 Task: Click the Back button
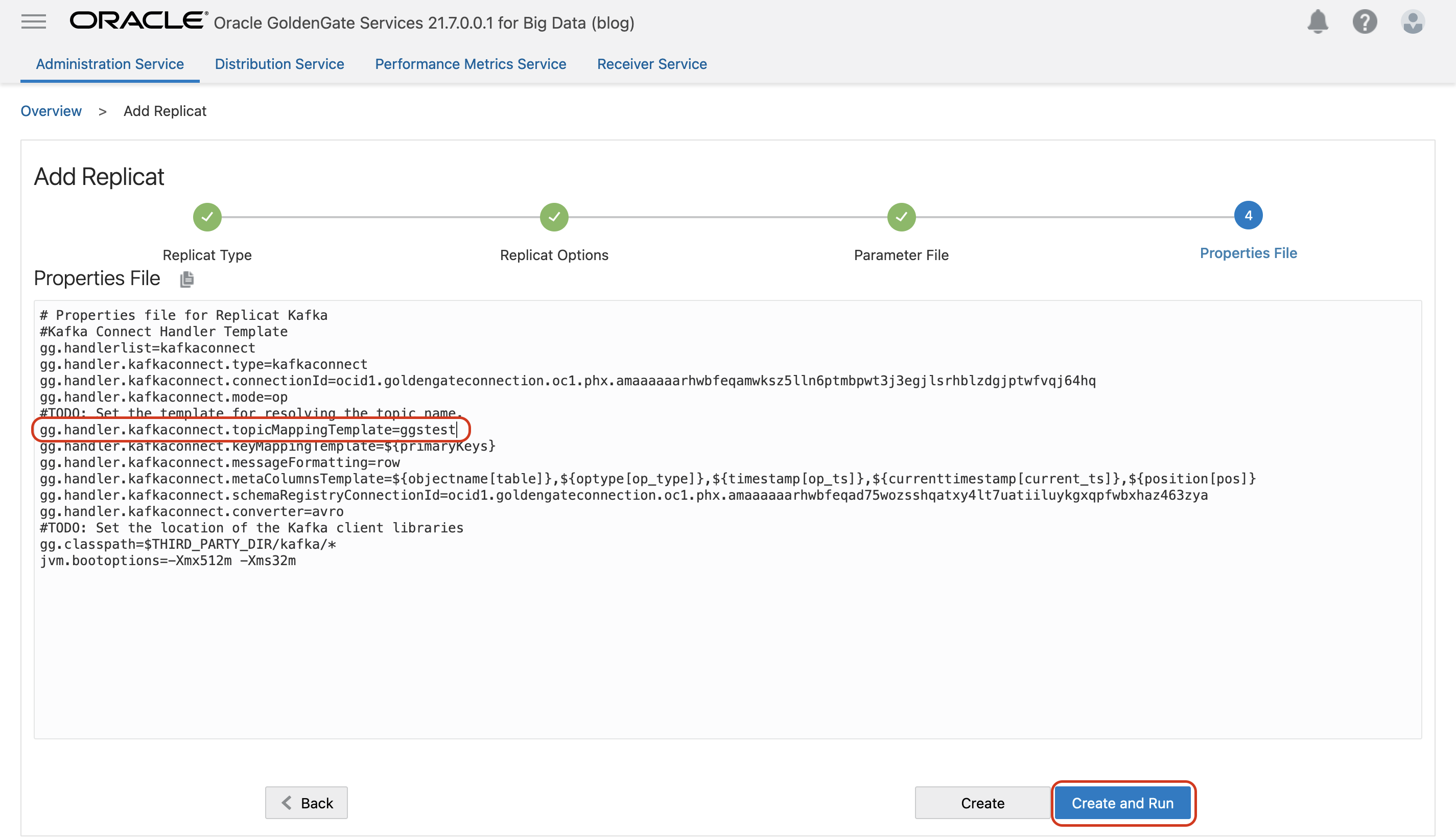(x=307, y=802)
